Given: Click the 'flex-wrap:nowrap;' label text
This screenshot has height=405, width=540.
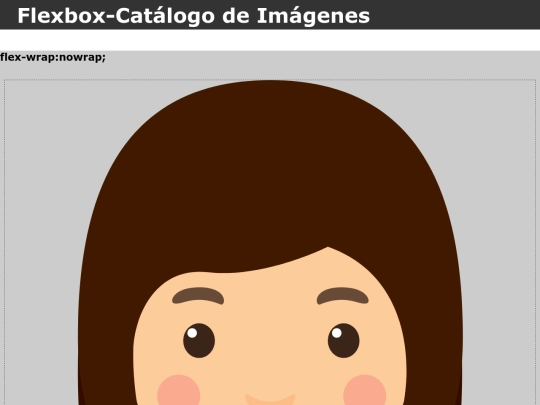Looking at the screenshot, I should pos(53,57).
